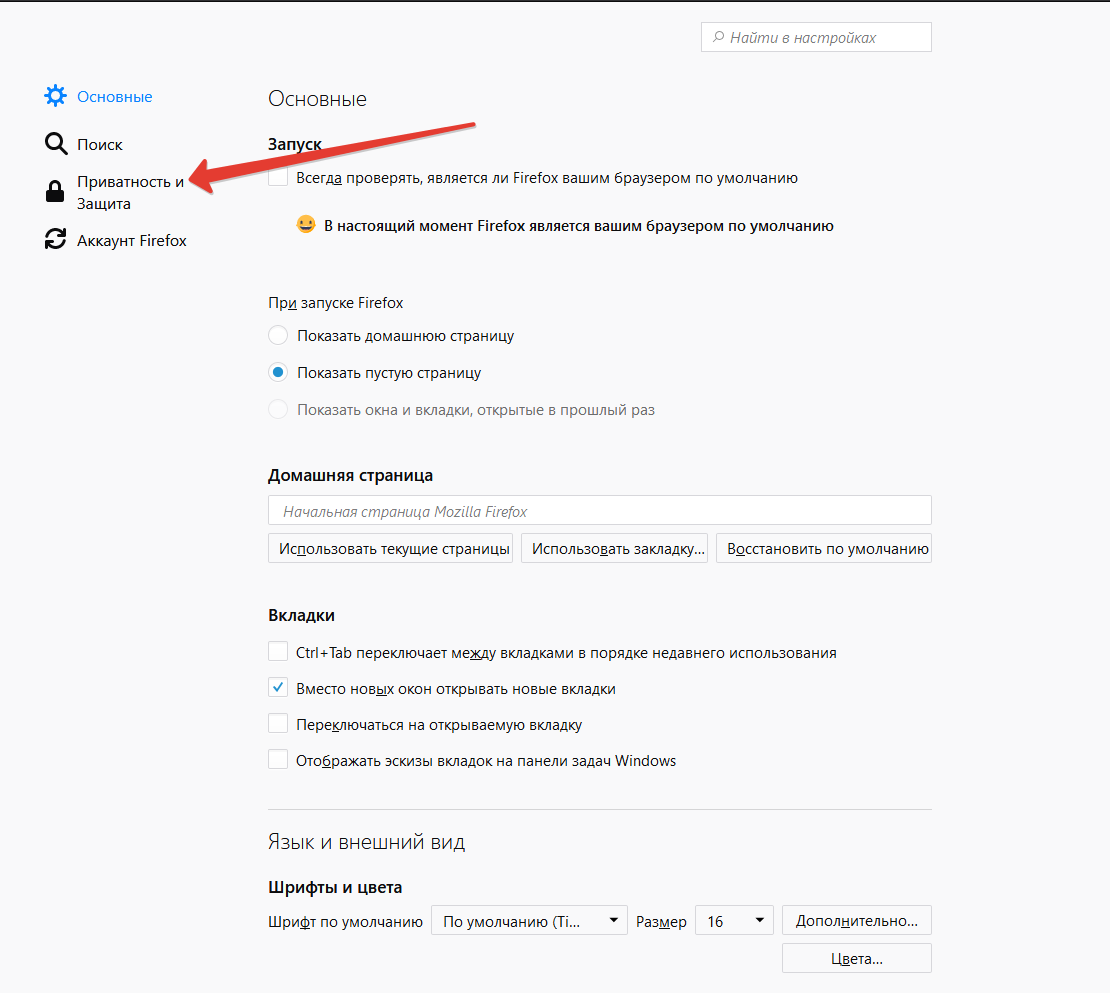Enable always check default browser checkbox
The height and width of the screenshot is (993, 1110).
[278, 177]
